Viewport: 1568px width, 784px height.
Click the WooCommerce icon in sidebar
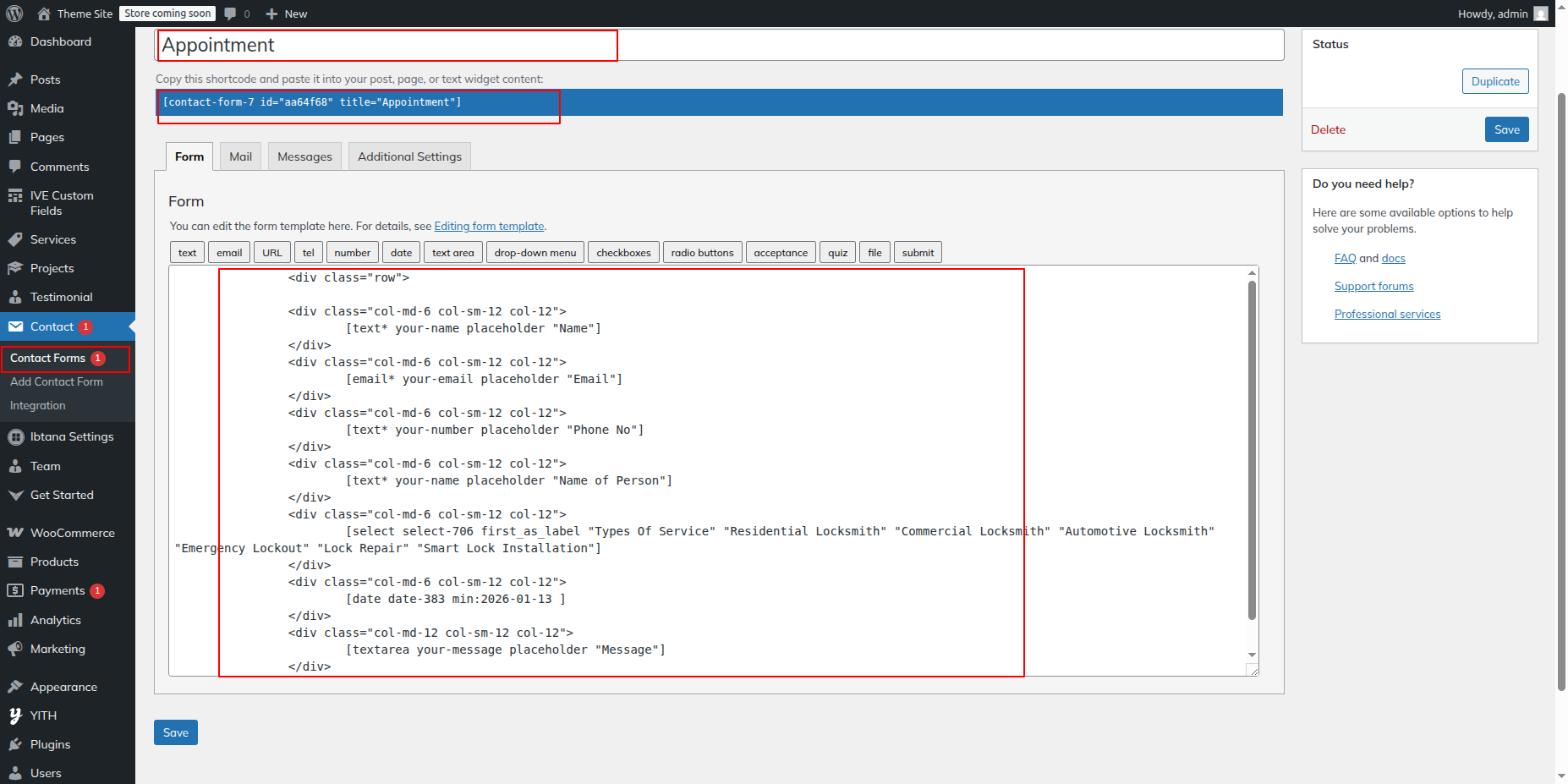click(15, 533)
